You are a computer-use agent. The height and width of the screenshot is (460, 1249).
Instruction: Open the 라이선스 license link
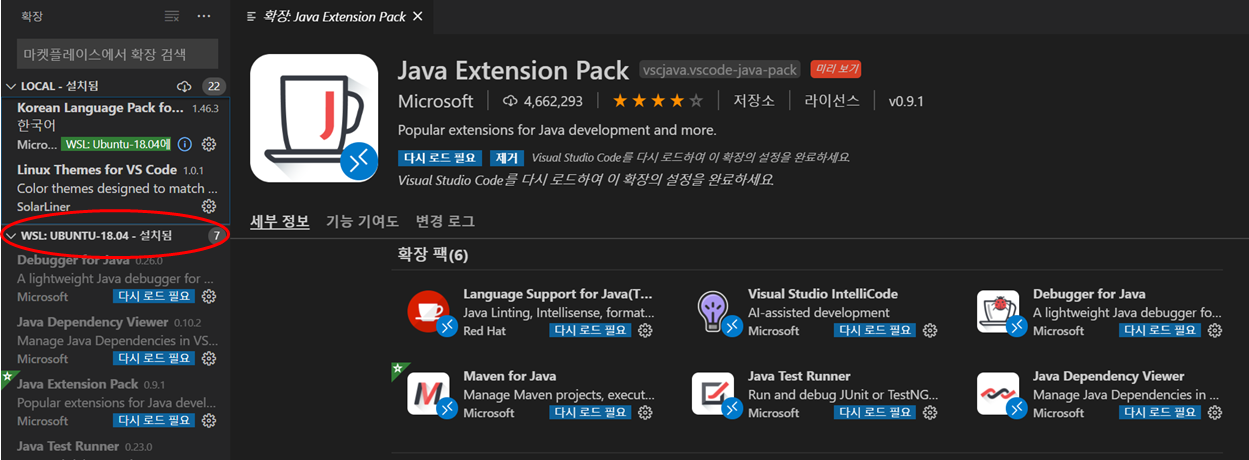coord(832,101)
